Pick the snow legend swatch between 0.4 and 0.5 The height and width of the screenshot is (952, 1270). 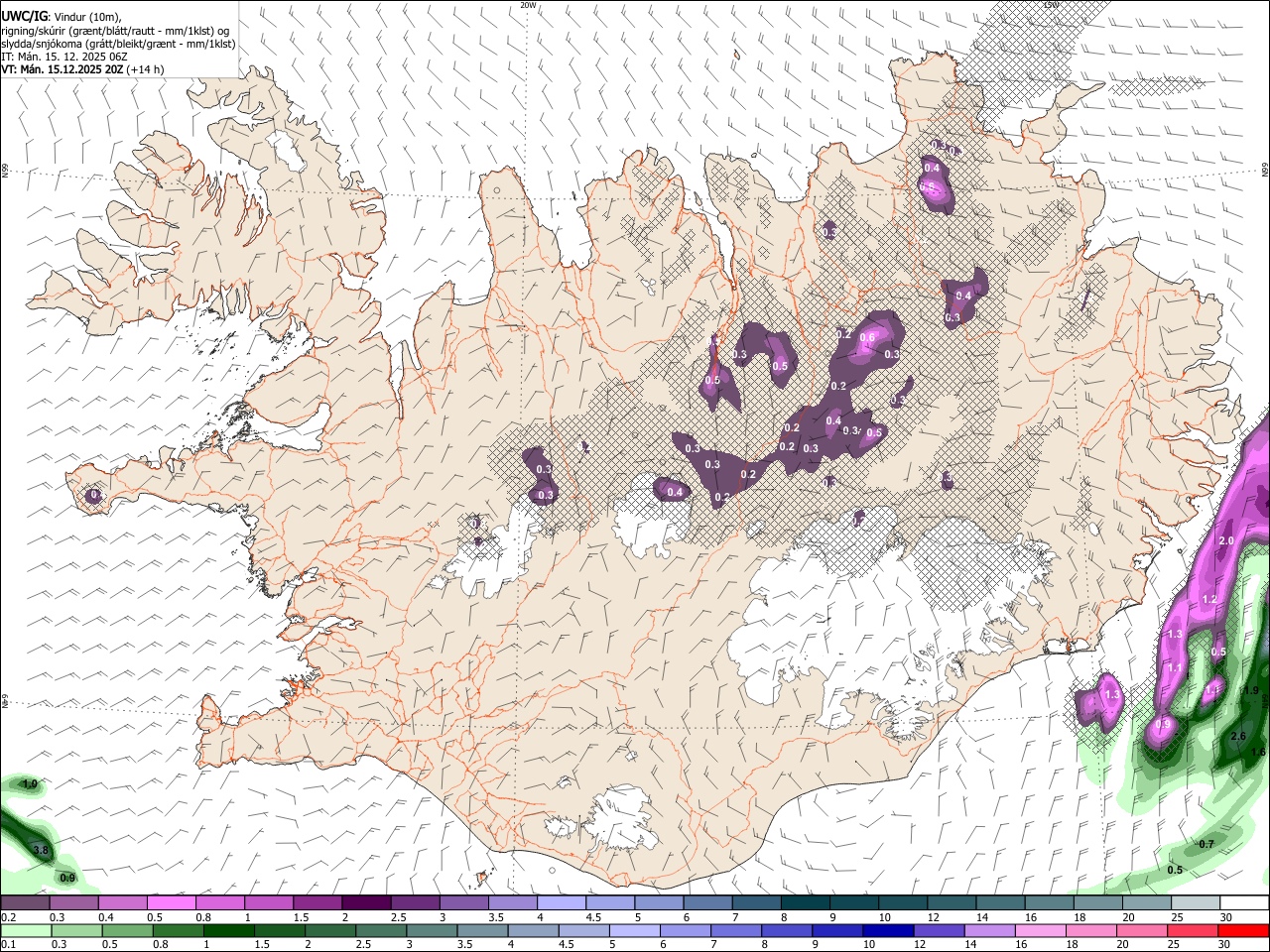[122, 903]
